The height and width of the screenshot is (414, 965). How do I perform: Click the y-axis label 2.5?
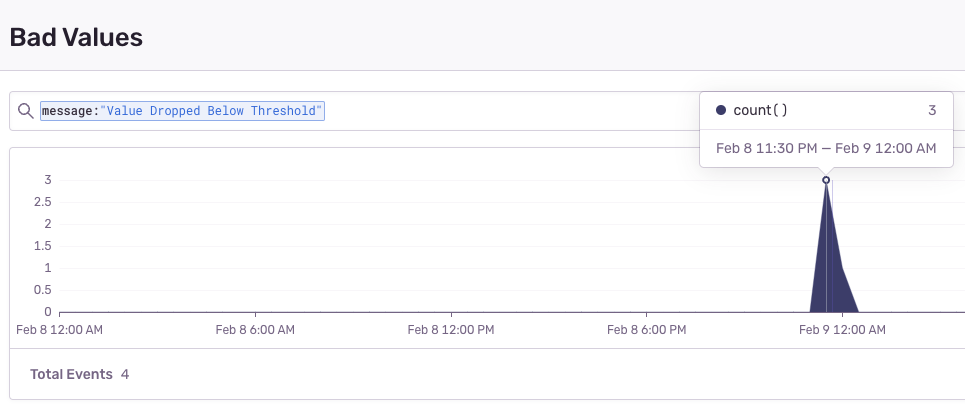tap(43, 202)
